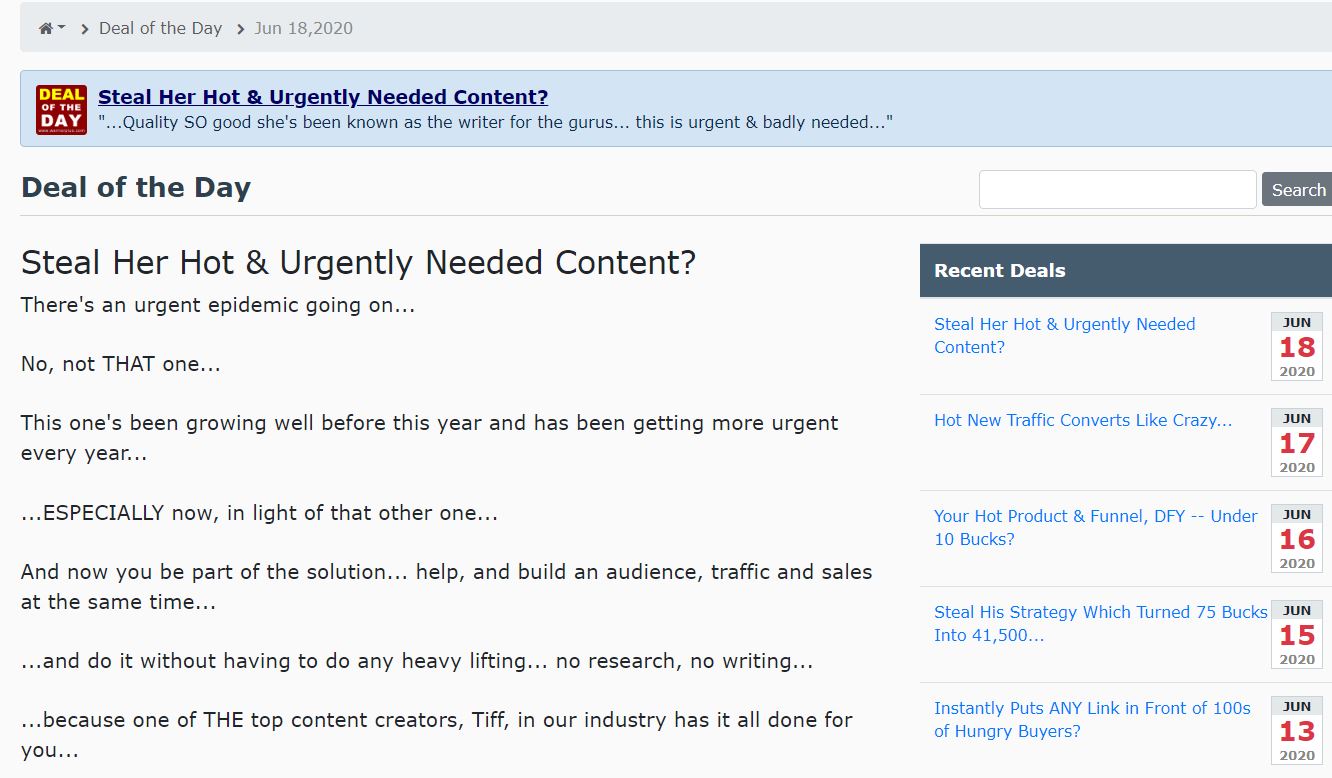Open Your Hot Product & Funnel DFY deal
Image resolution: width=1332 pixels, height=778 pixels.
(1096, 528)
